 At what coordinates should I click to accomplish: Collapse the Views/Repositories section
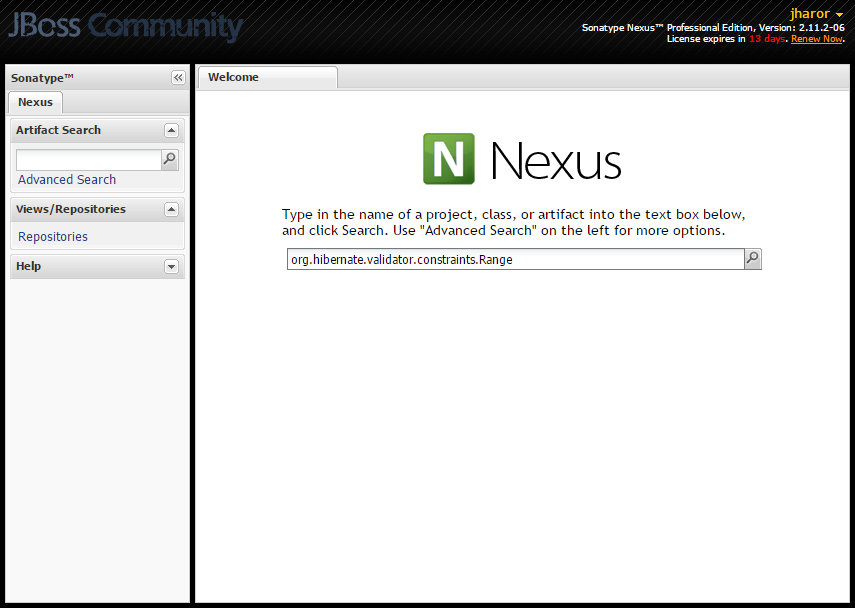pos(171,209)
